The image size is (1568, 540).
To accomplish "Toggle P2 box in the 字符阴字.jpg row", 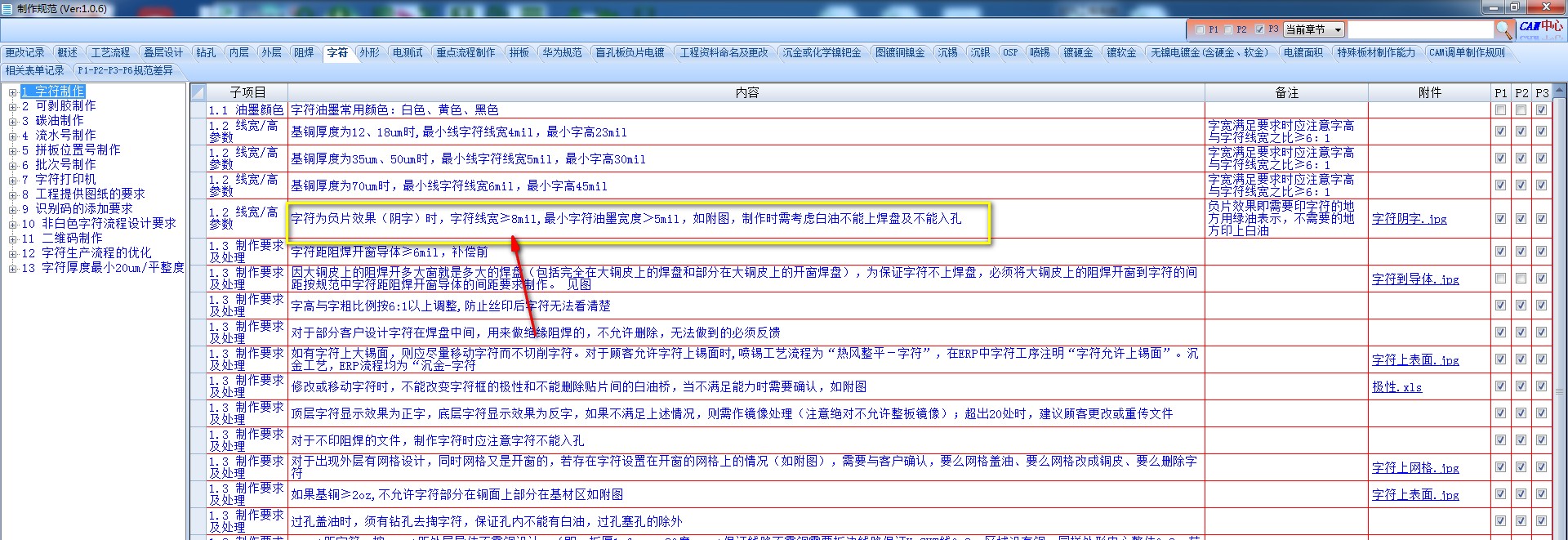I will point(1521,218).
